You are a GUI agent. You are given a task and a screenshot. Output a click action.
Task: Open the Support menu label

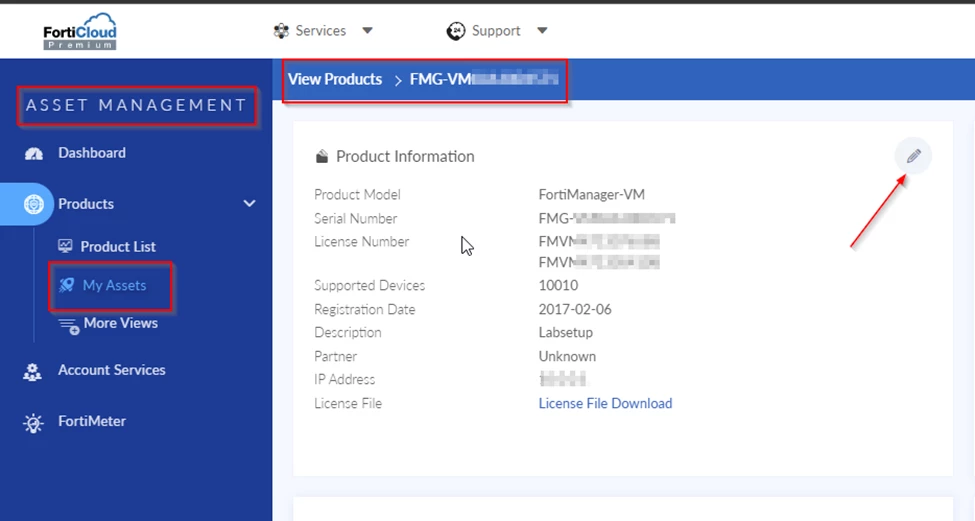point(496,30)
